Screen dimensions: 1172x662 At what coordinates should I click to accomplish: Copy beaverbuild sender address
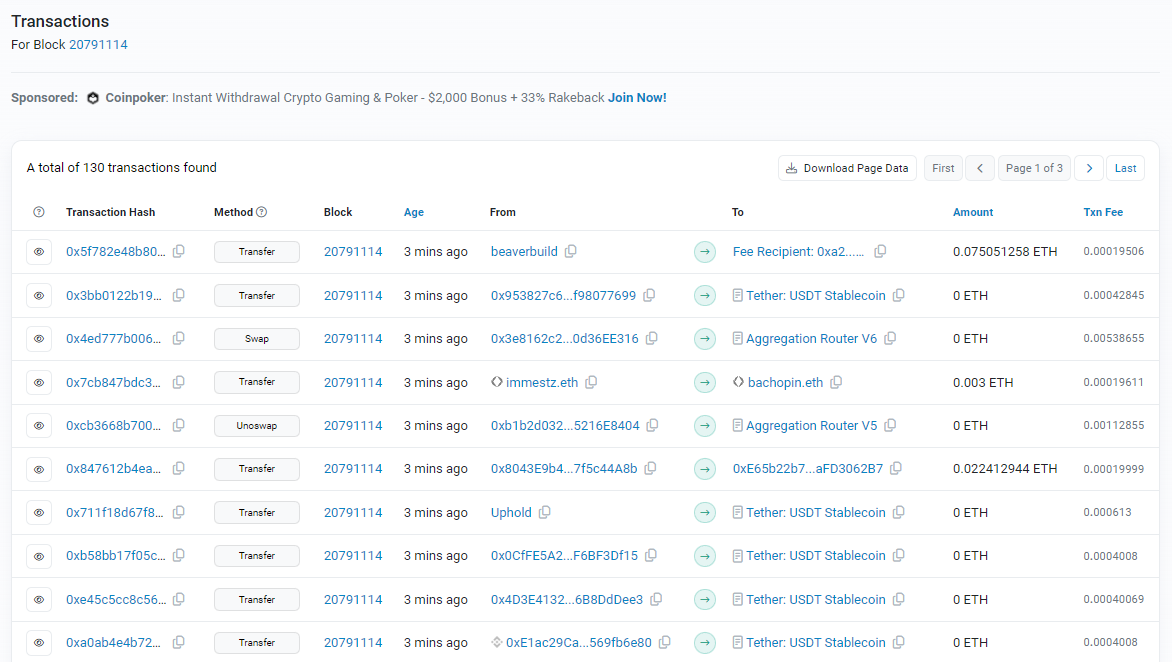tap(570, 251)
